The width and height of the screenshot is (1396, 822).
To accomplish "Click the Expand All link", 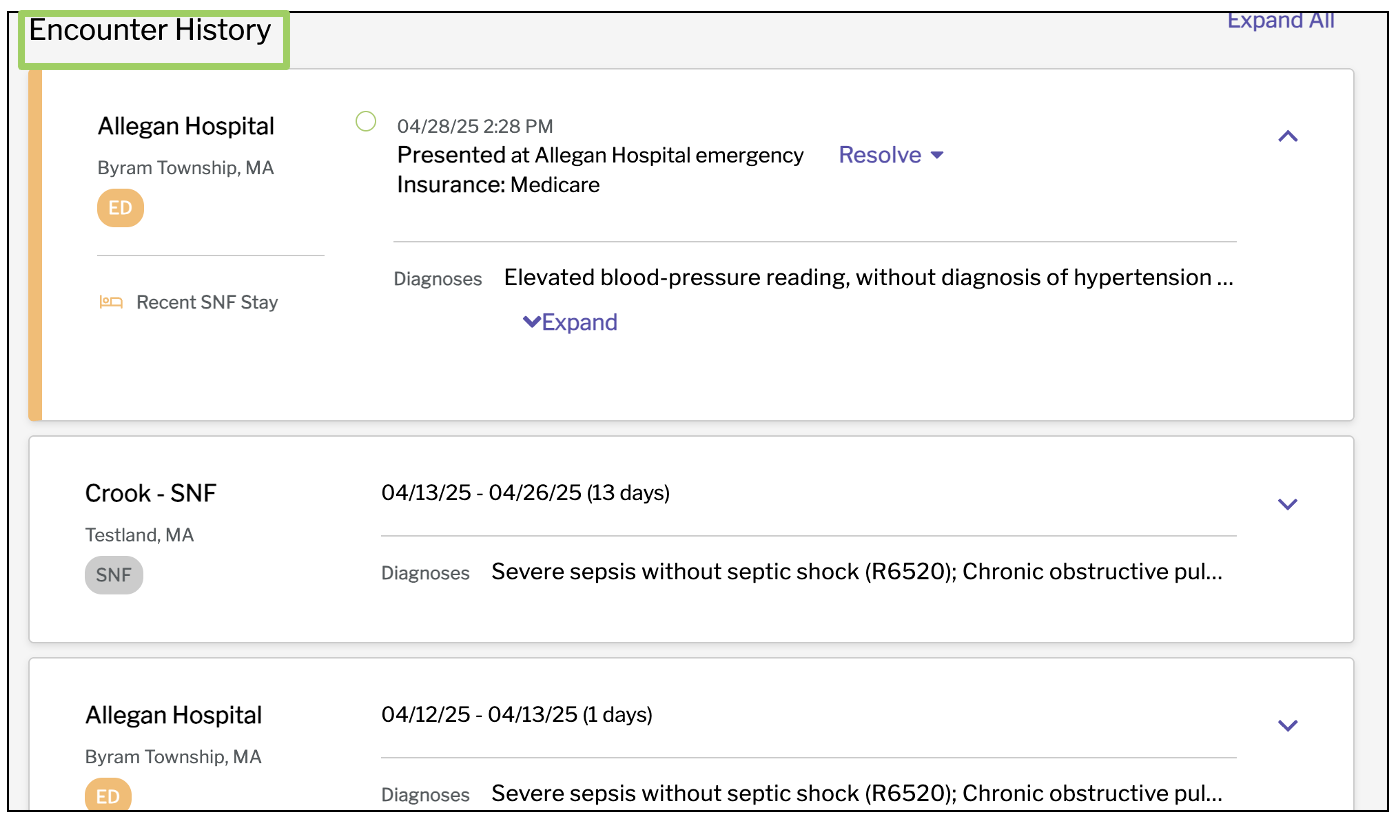I will [x=1281, y=21].
